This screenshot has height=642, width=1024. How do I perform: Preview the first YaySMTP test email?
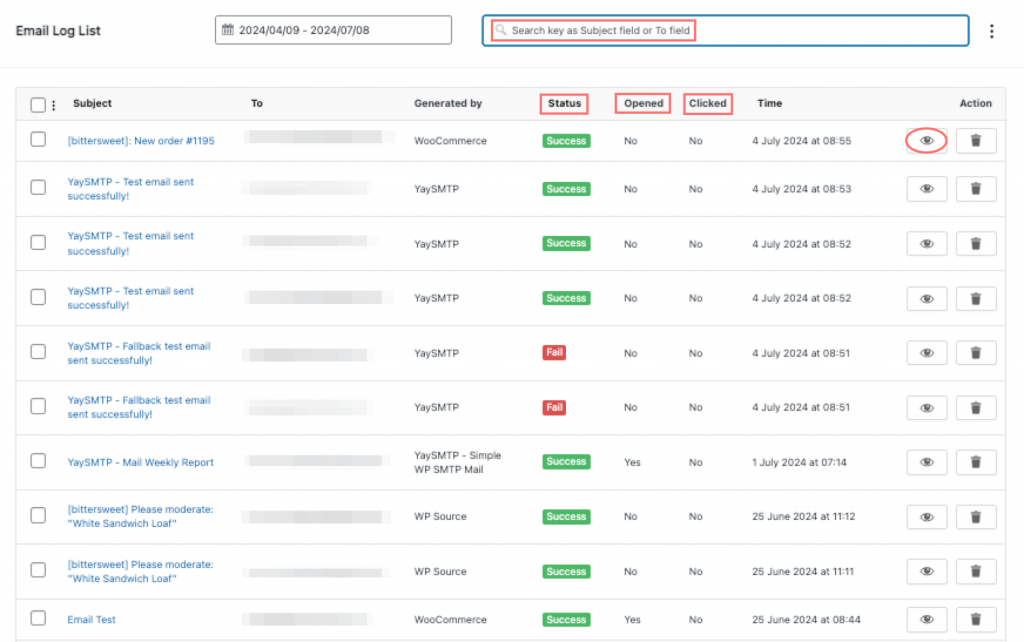pyautogui.click(x=926, y=188)
